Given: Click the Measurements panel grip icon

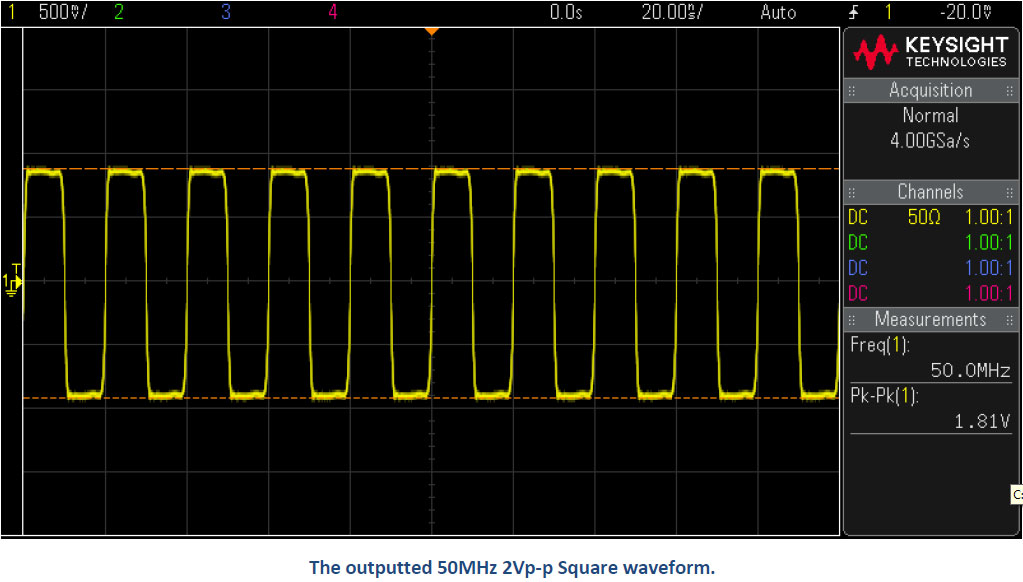Looking at the screenshot, I should point(853,319).
